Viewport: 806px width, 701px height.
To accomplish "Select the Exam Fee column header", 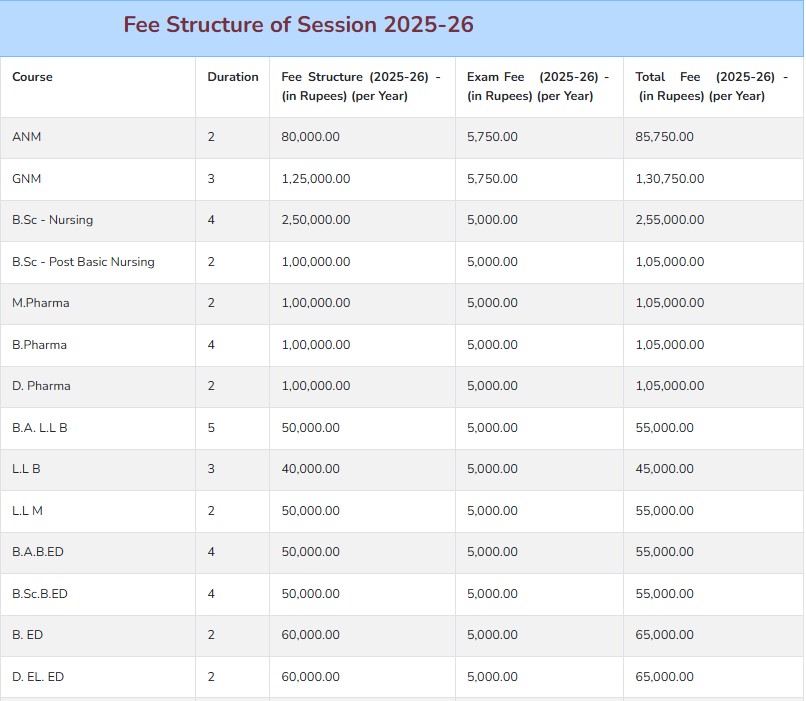I will (538, 86).
